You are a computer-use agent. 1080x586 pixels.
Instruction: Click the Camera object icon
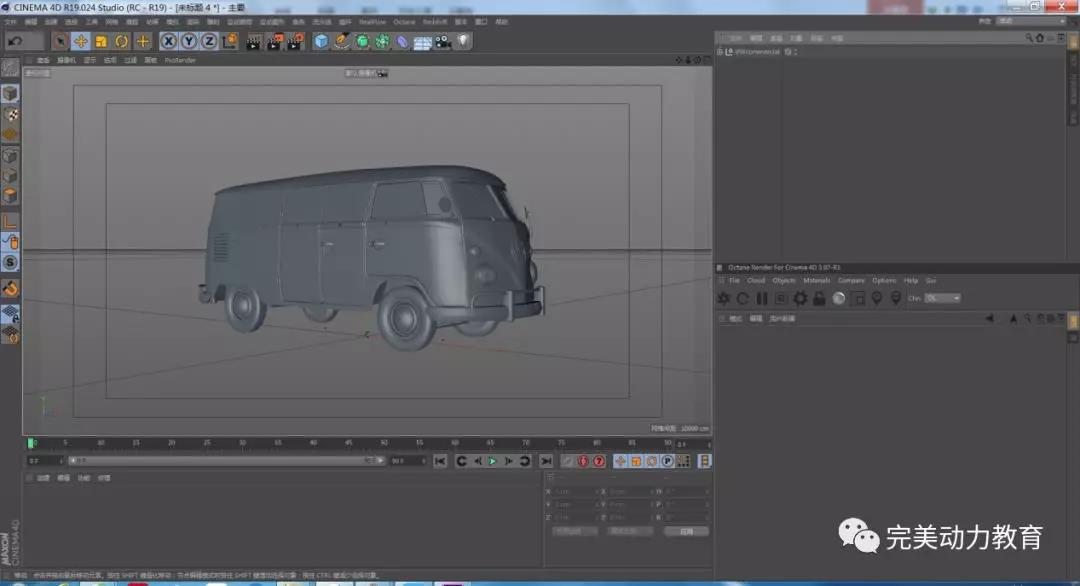[x=442, y=41]
